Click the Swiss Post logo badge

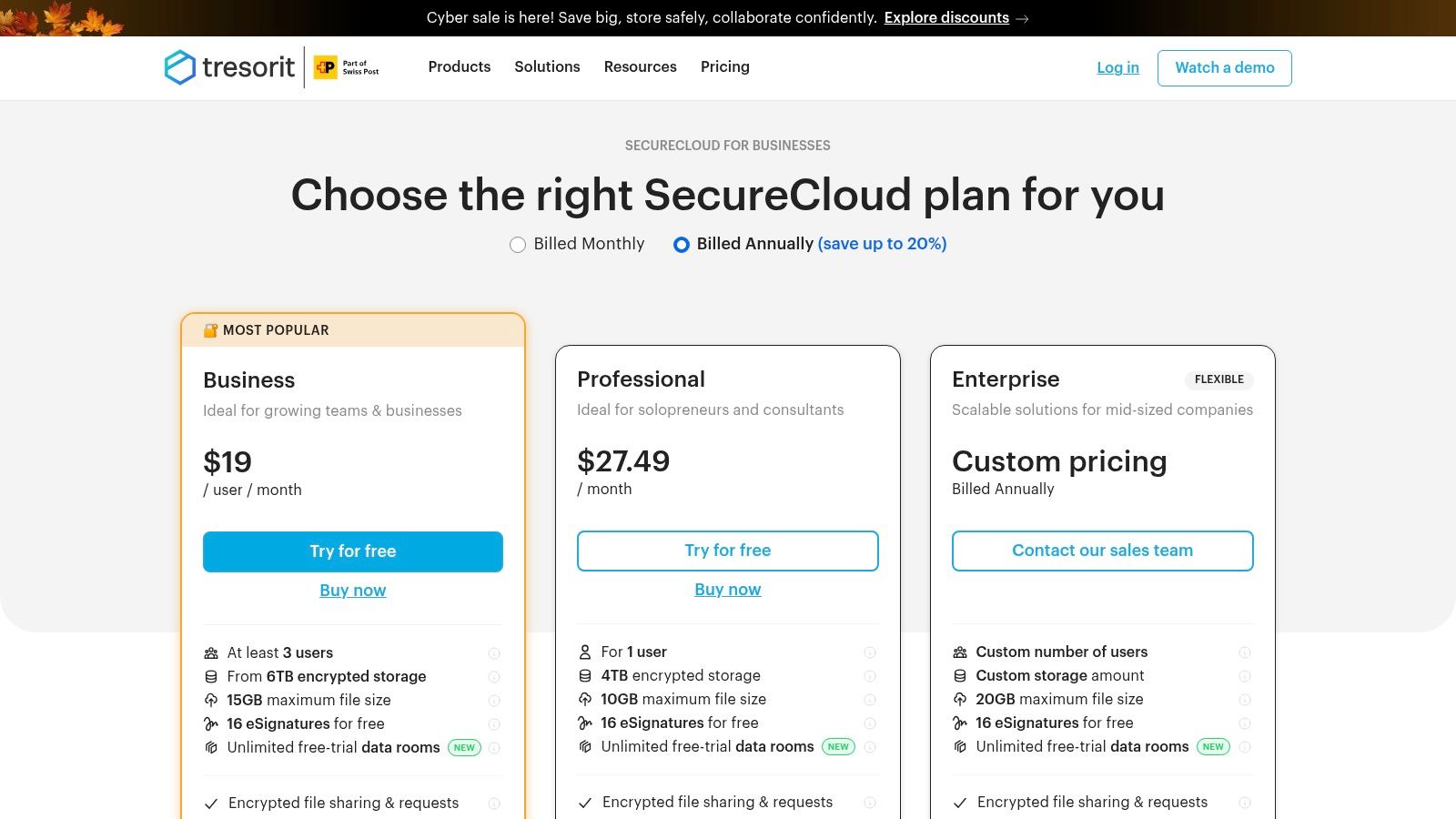point(347,67)
